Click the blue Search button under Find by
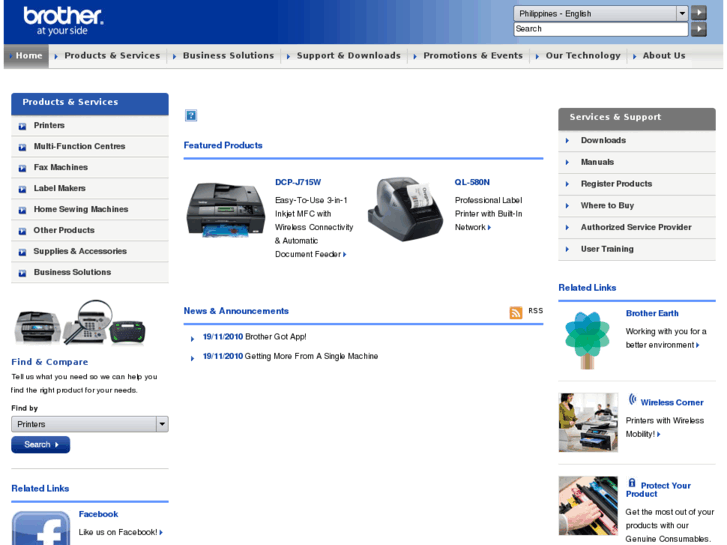Viewport: 727px width, 545px height. (x=41, y=444)
